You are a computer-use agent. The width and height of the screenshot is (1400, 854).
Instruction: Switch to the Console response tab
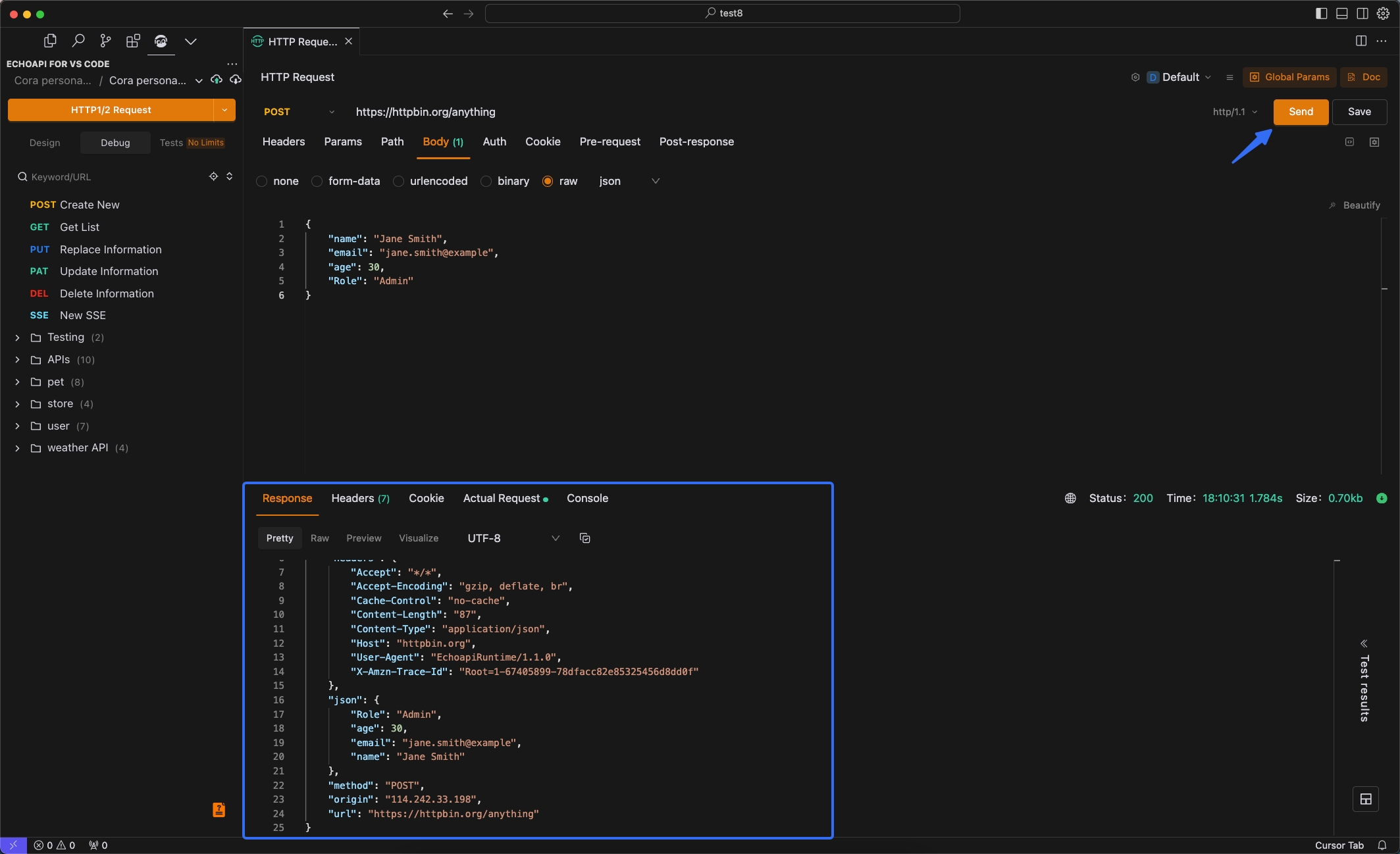click(588, 498)
